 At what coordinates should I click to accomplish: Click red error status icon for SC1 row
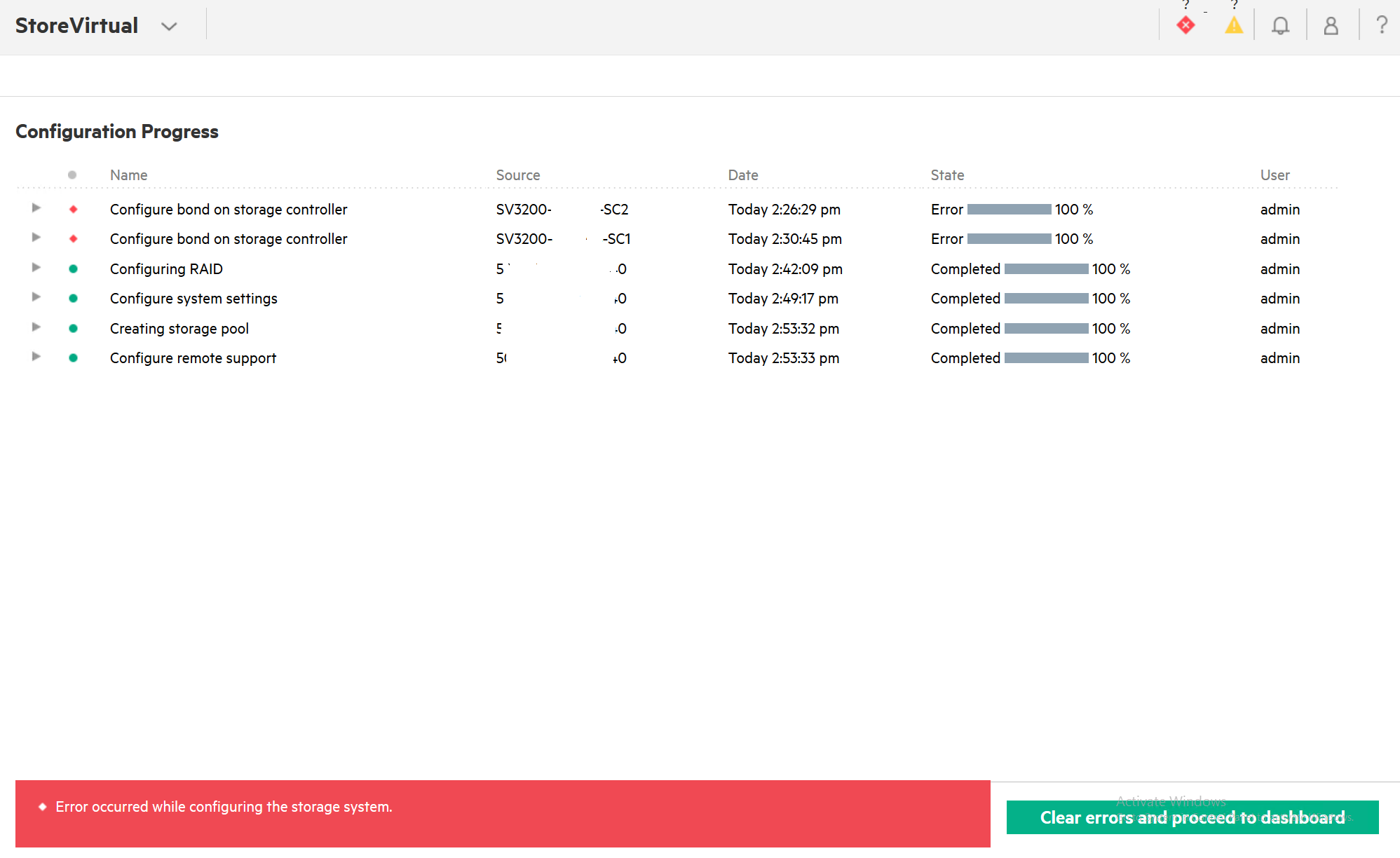click(x=73, y=239)
